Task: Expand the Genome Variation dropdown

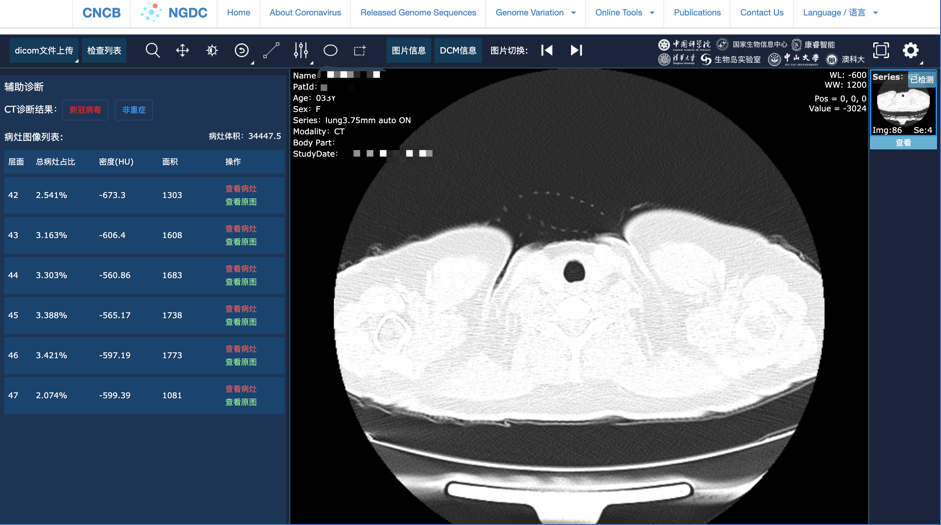Action: point(535,13)
